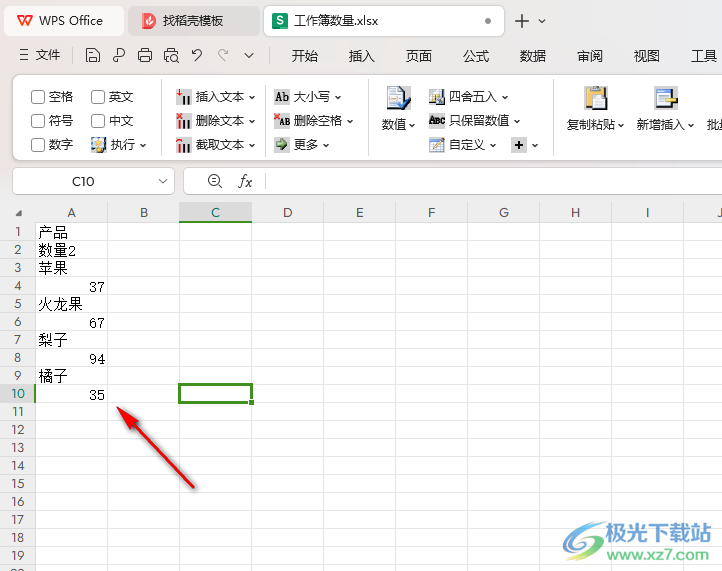Image resolution: width=722 pixels, height=571 pixels.
Task: Select column C header
Action: (x=215, y=212)
